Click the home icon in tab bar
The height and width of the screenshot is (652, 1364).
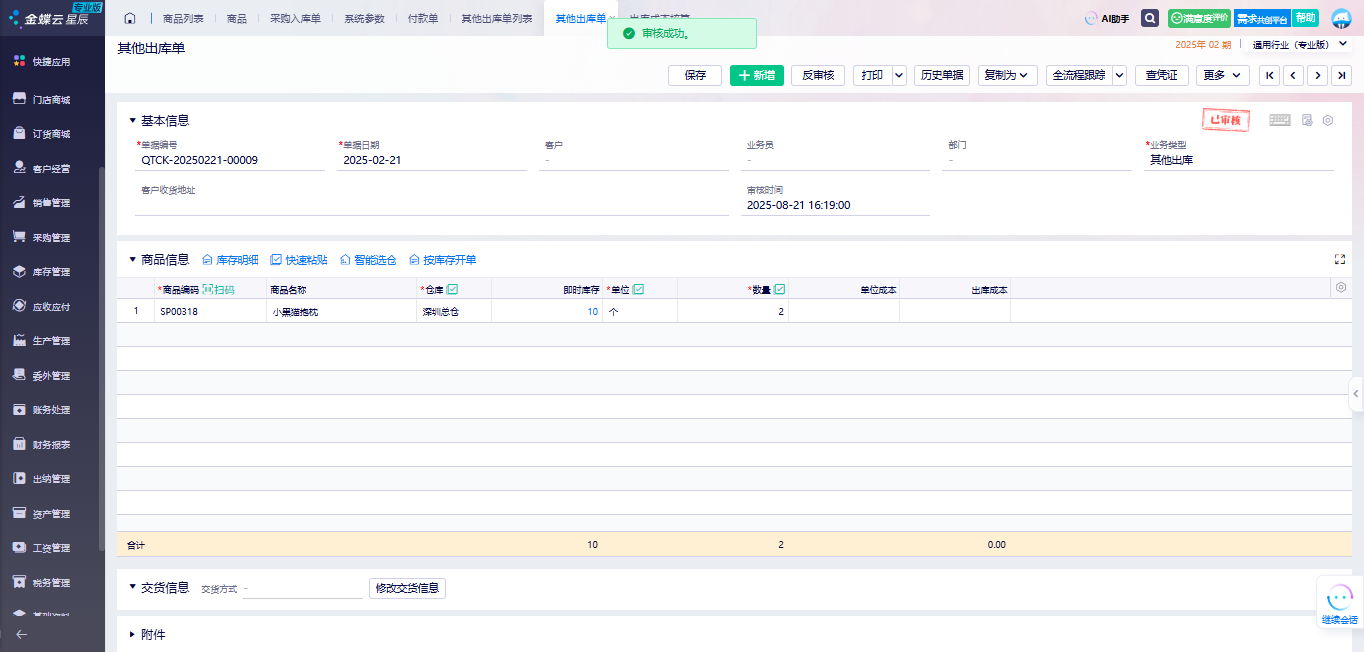click(130, 18)
